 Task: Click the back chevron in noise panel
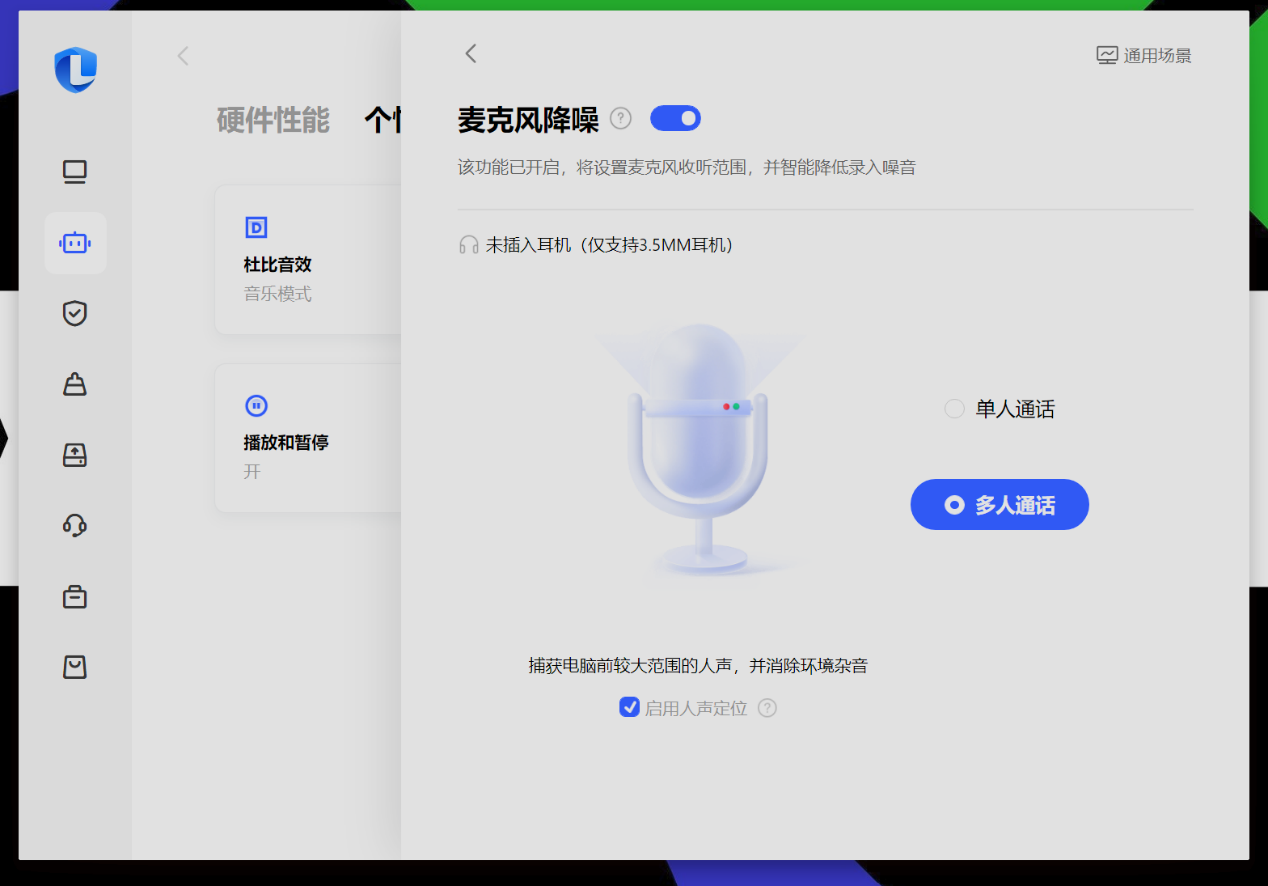tap(471, 54)
